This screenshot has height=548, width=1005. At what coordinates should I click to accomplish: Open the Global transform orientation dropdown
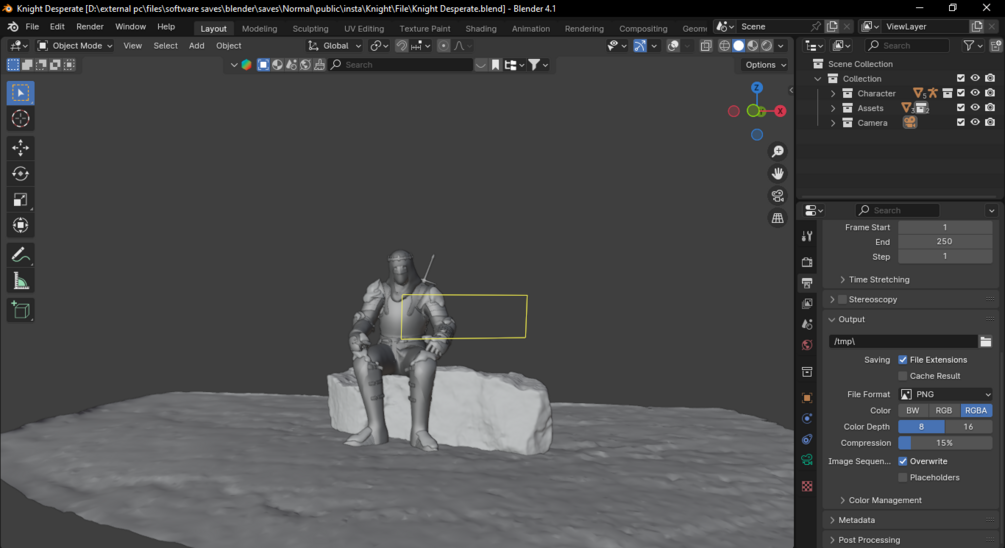(x=335, y=46)
